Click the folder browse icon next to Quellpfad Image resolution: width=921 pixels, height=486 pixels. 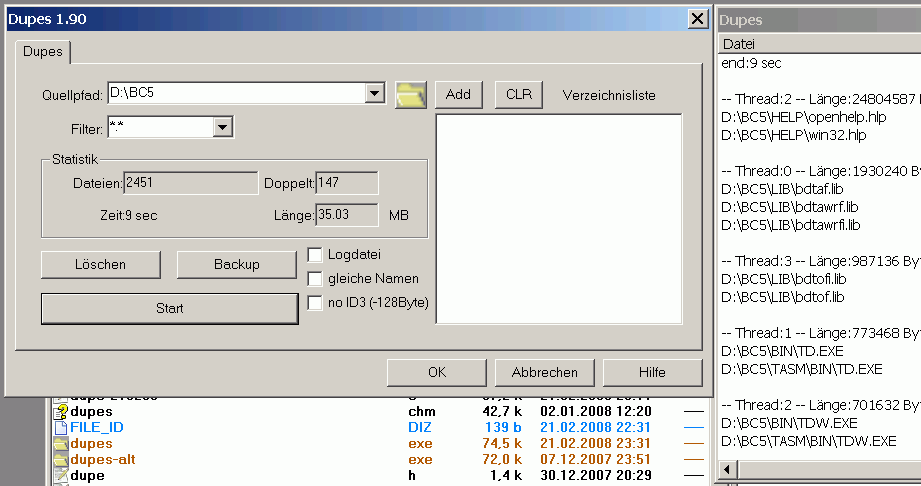click(x=410, y=94)
